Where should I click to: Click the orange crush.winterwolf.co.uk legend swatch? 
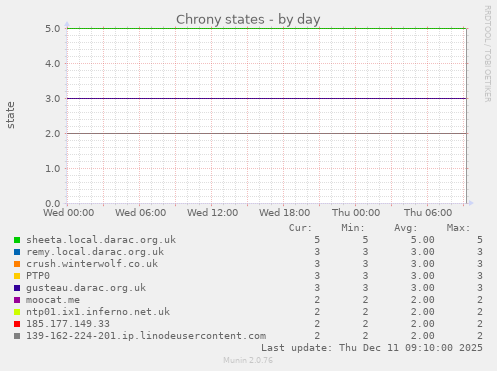pyautogui.click(x=17, y=264)
